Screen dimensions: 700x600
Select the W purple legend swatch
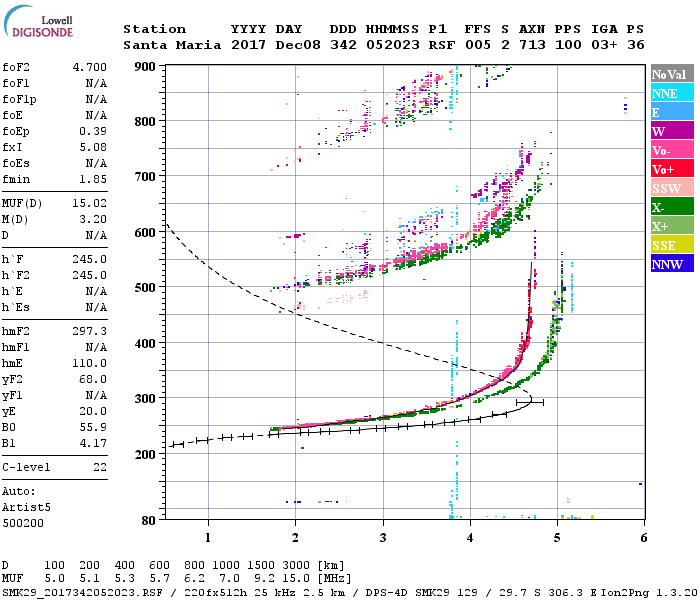tap(672, 131)
